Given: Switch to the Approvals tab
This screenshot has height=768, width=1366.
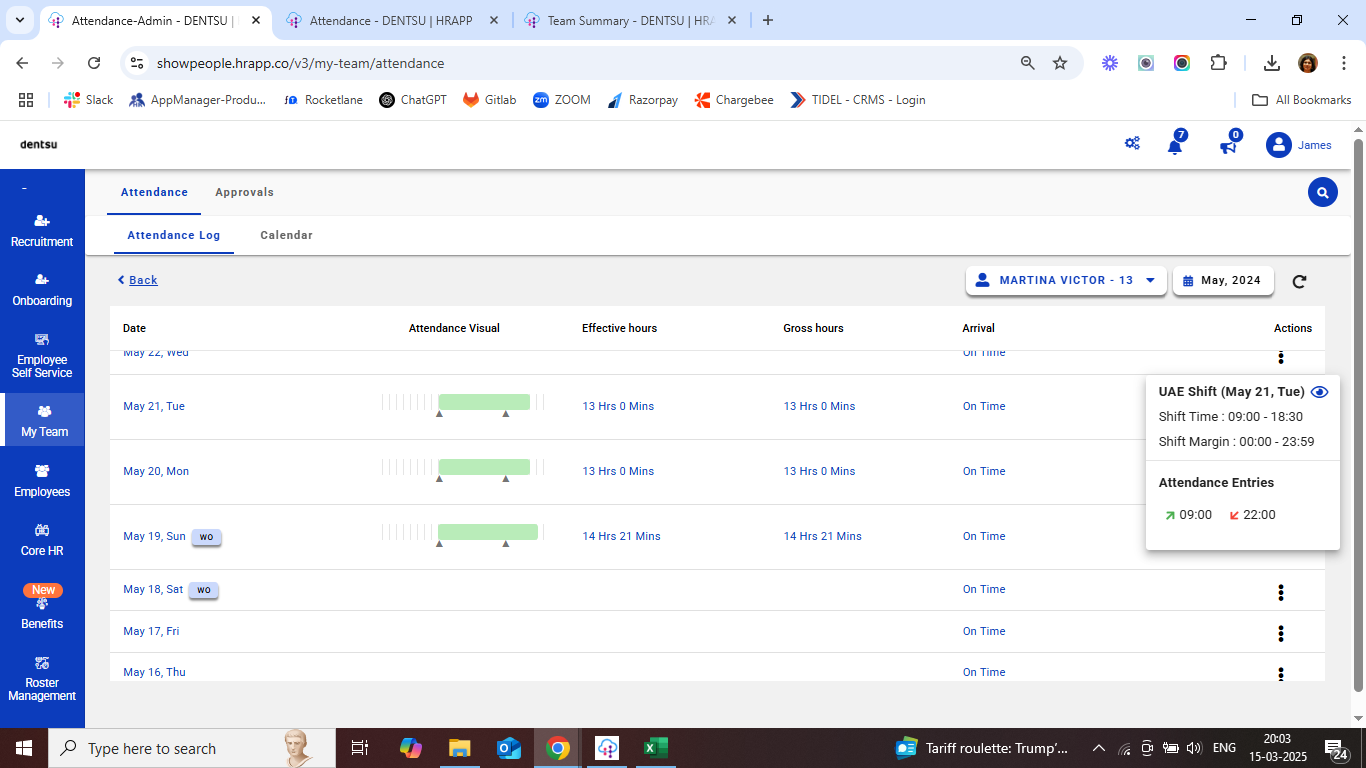Looking at the screenshot, I should (x=244, y=192).
